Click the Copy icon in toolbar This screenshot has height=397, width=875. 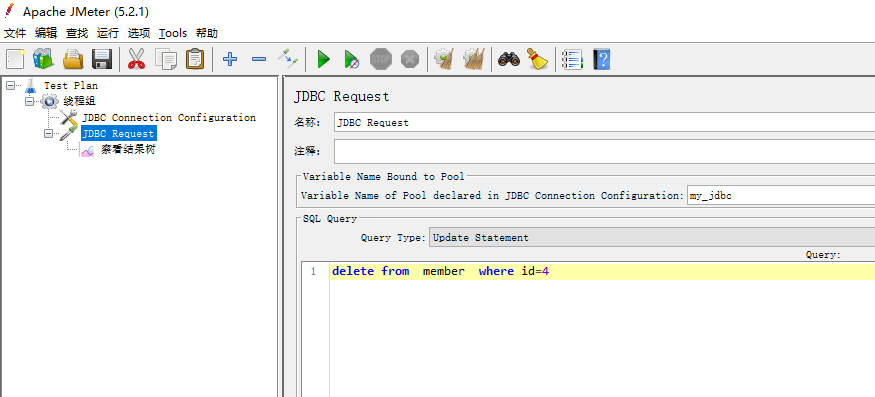tap(166, 59)
